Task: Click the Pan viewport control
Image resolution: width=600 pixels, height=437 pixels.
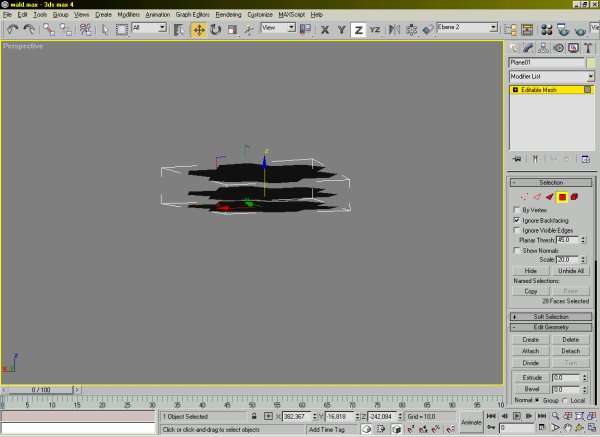Action: point(567,427)
